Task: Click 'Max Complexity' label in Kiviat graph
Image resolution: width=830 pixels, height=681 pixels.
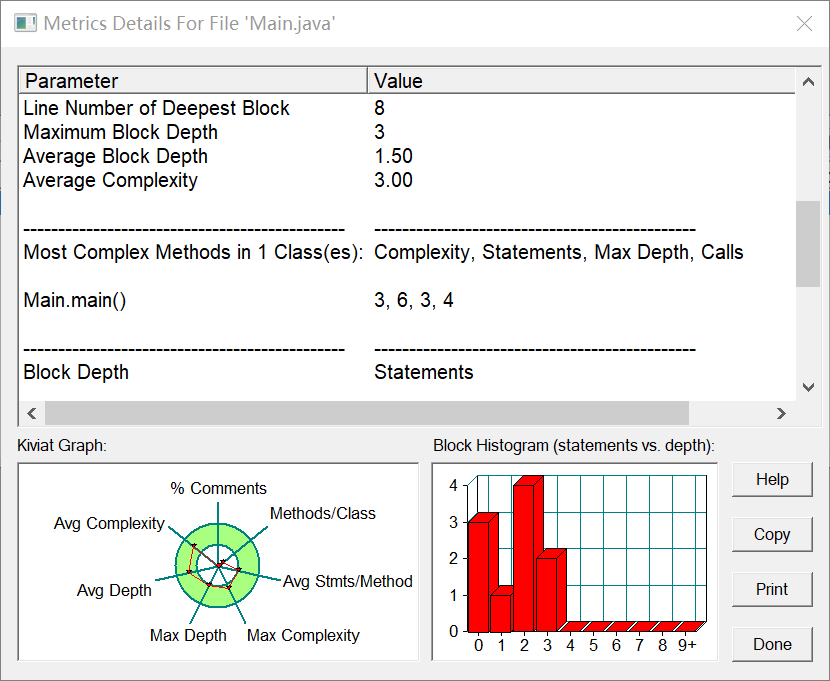Action: coord(303,635)
